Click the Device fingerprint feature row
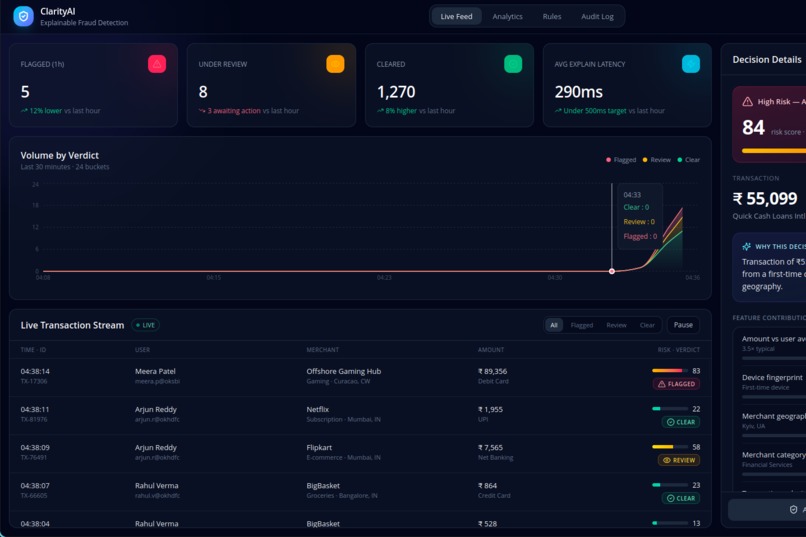Image resolution: width=806 pixels, height=537 pixels. pyautogui.click(x=774, y=386)
